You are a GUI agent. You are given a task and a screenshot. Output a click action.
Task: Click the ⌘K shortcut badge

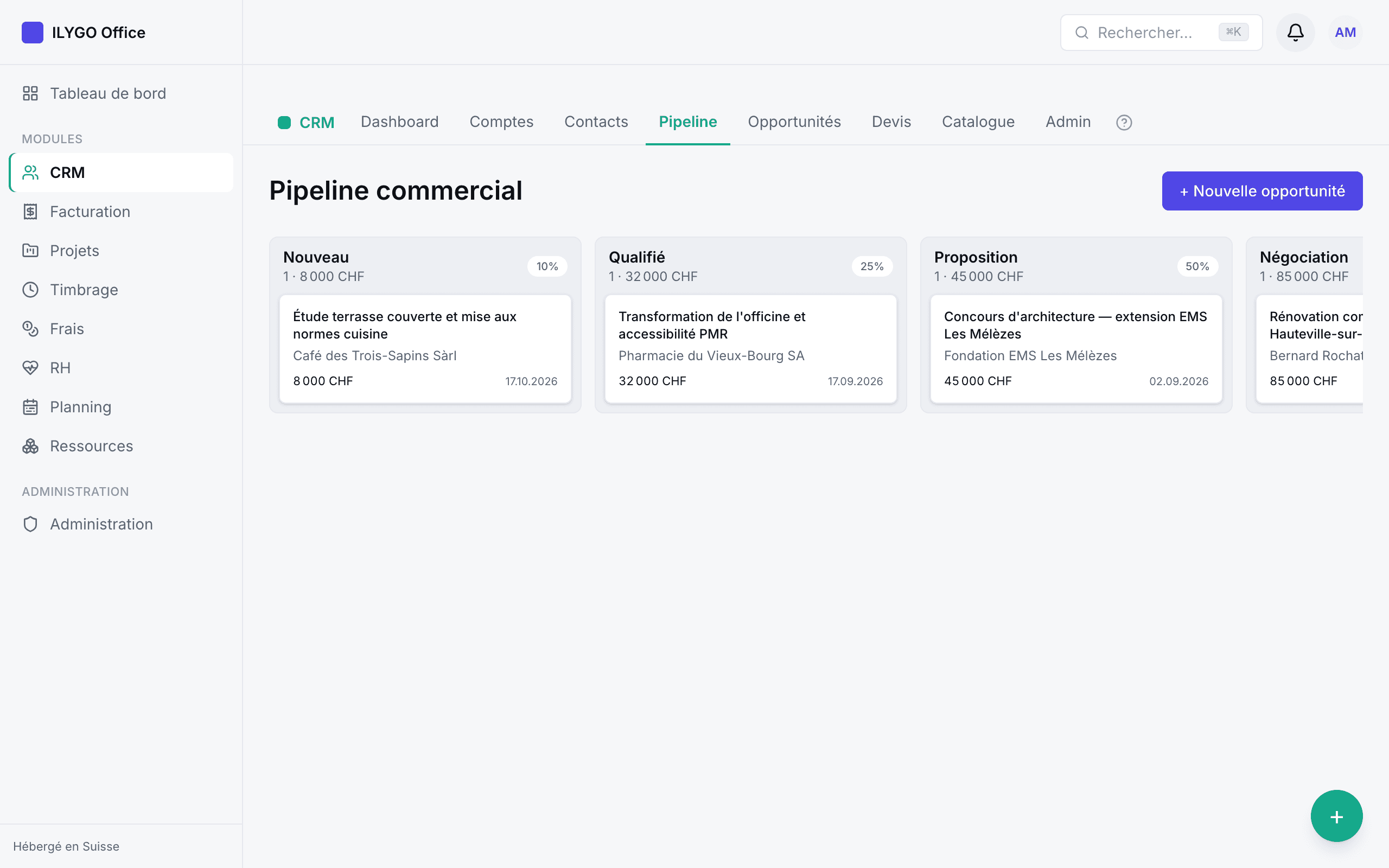(x=1233, y=31)
